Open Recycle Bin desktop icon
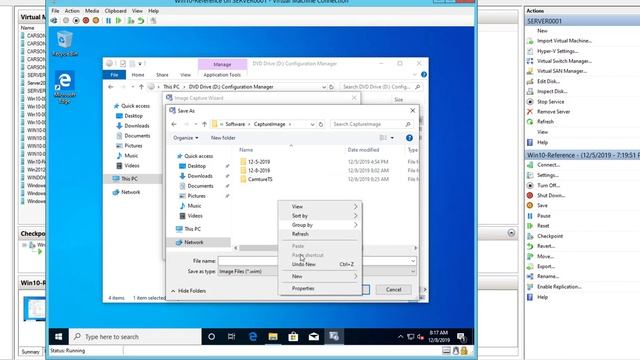The height and width of the screenshot is (360, 640). click(x=65, y=44)
